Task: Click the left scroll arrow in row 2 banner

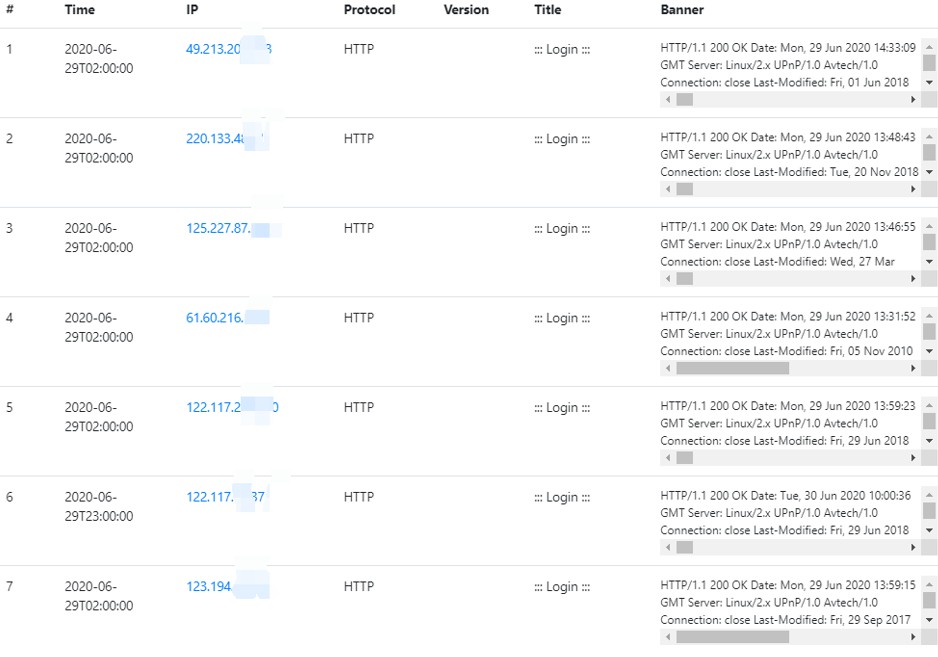Action: (668, 189)
